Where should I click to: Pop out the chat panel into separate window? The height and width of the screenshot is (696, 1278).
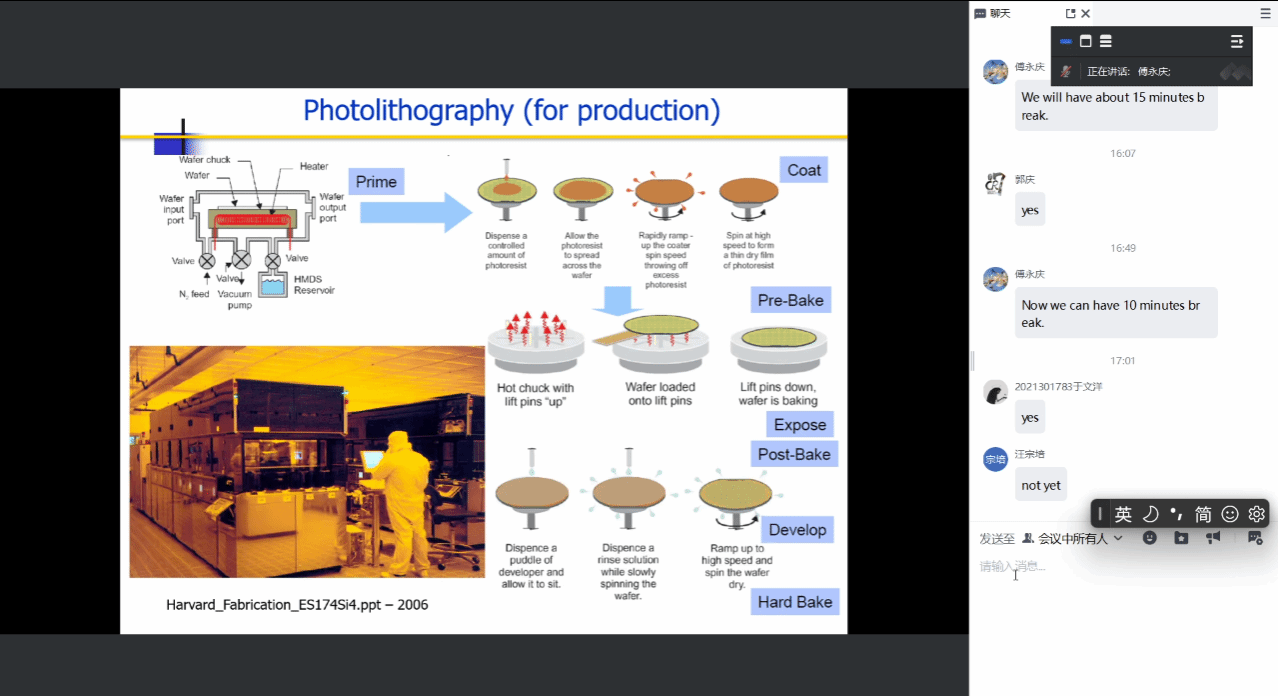point(1070,14)
